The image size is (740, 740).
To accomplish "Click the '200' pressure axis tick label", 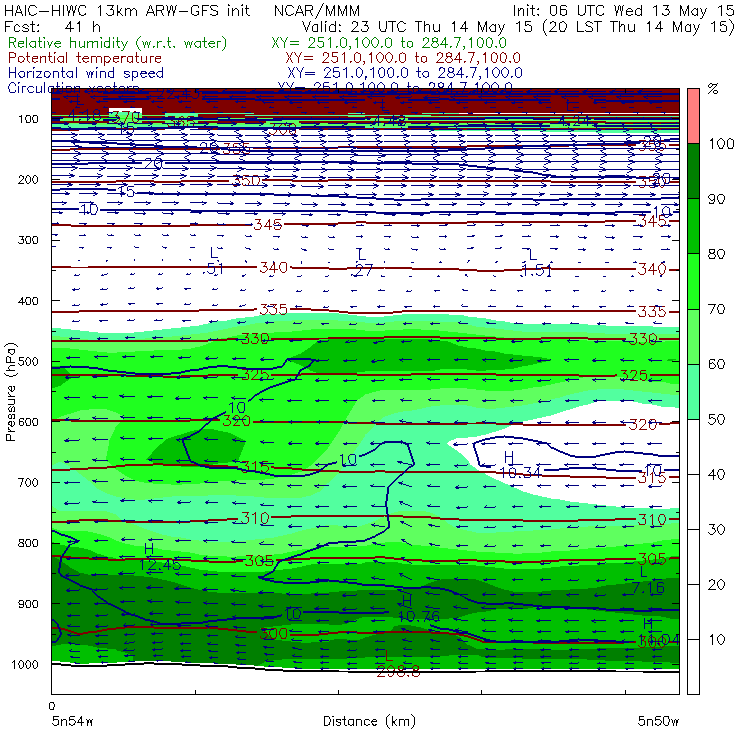I will (28, 180).
